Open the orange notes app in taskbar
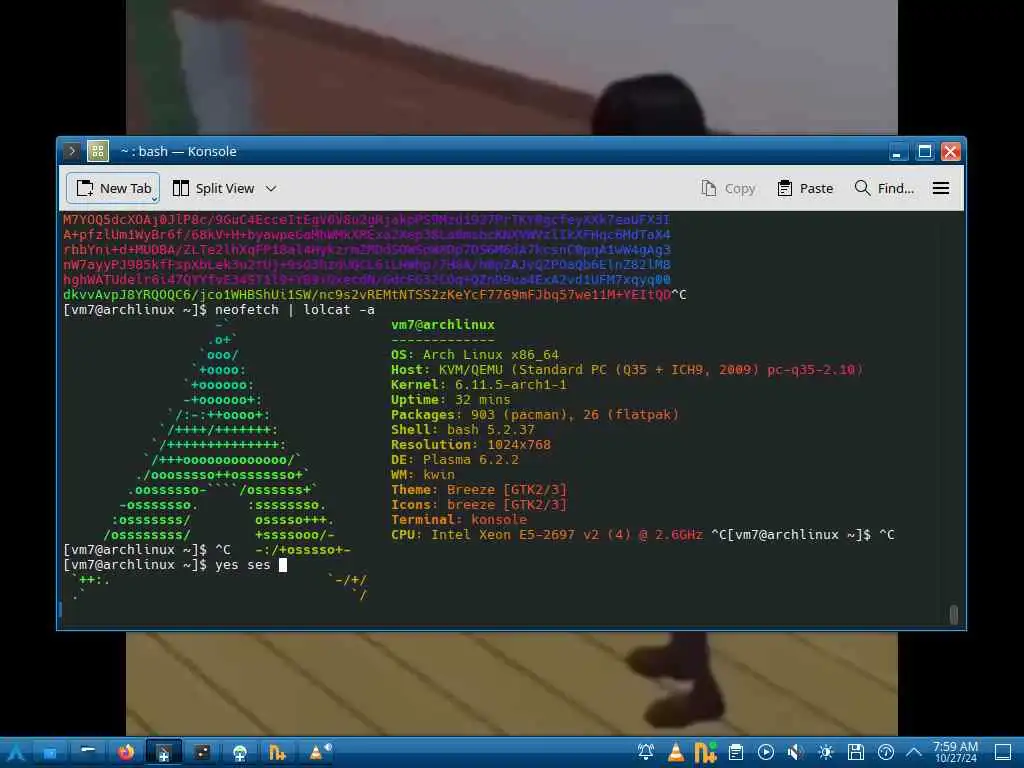Viewport: 1024px width, 768px height. pos(278,752)
